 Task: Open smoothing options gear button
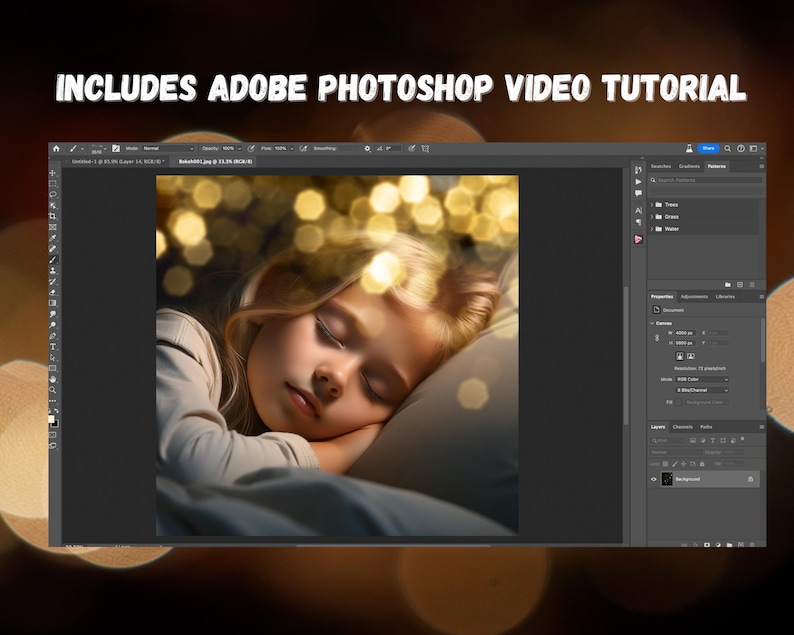pos(368,148)
